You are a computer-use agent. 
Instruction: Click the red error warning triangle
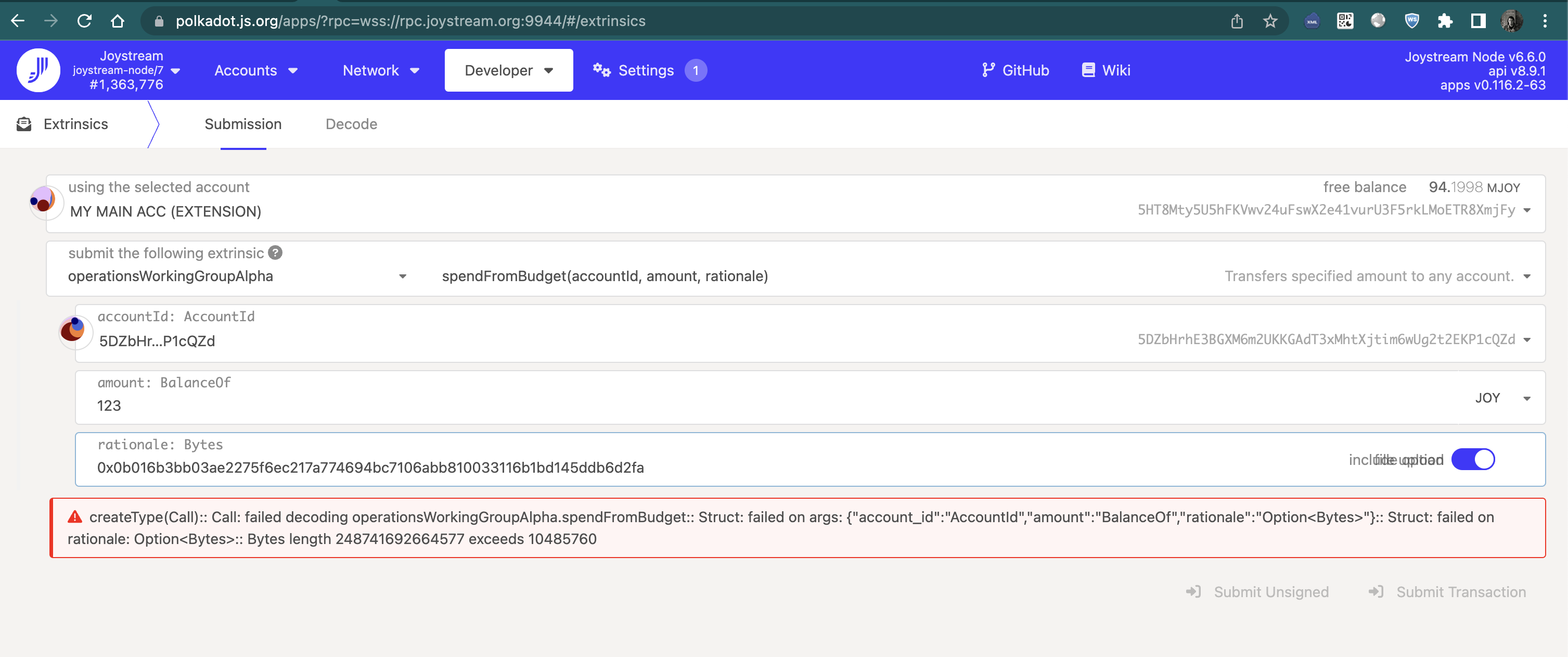[75, 517]
